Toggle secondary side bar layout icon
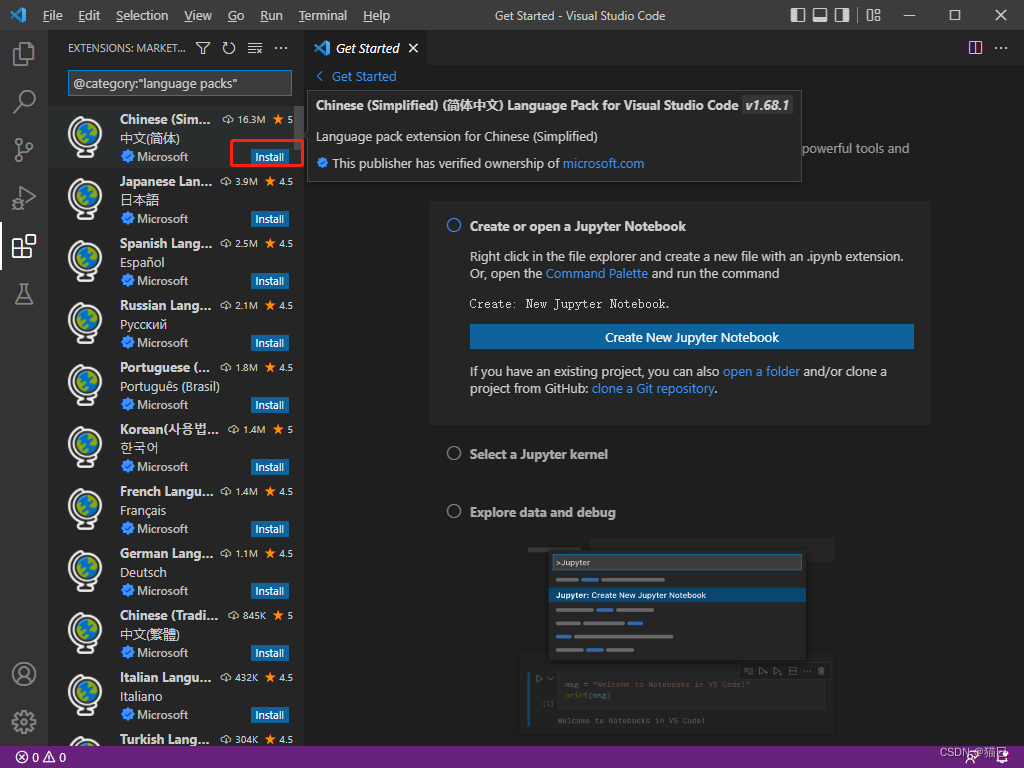The height and width of the screenshot is (768, 1024). pos(842,15)
